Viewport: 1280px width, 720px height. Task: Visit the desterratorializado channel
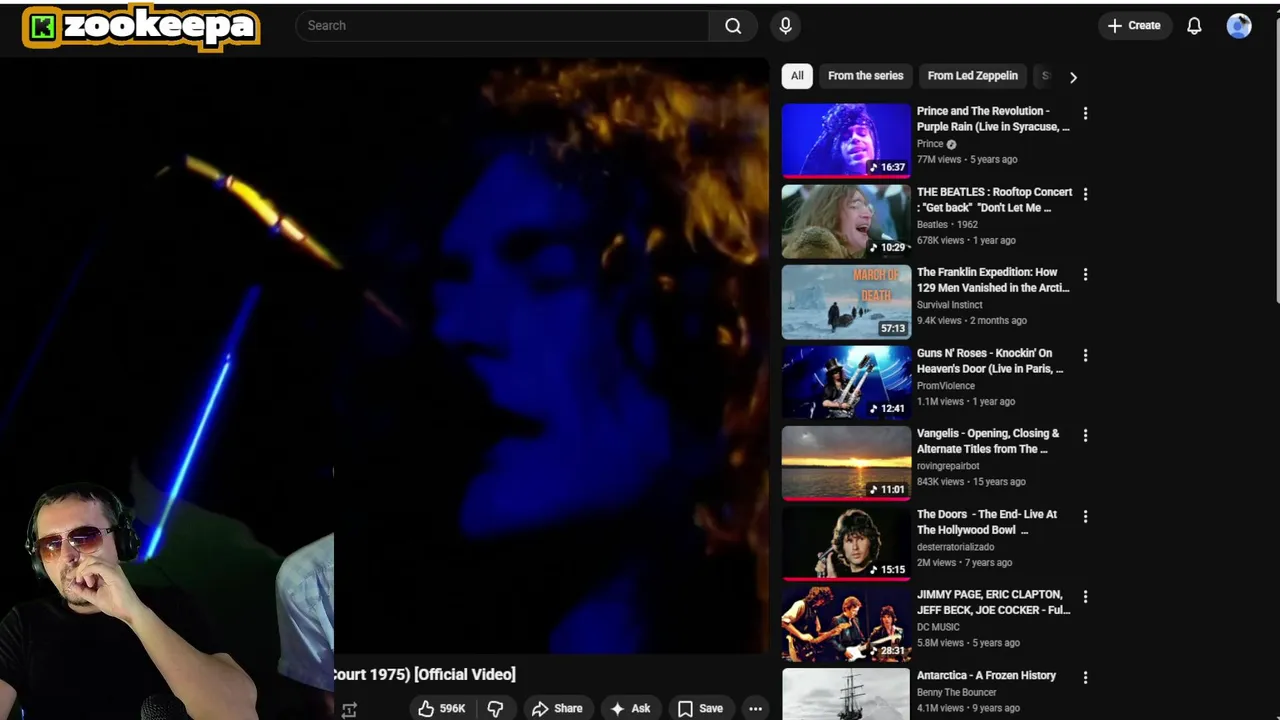[x=955, y=547]
